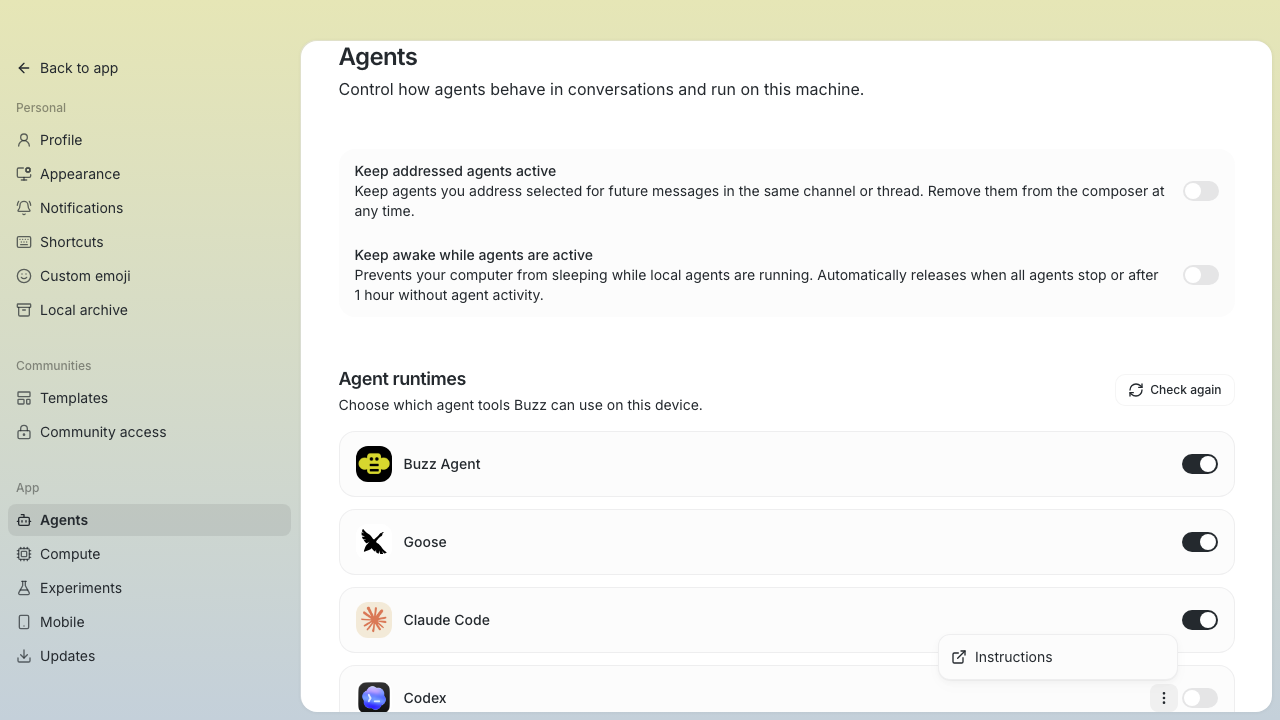Click the Custom emoji smiley icon

tap(24, 276)
